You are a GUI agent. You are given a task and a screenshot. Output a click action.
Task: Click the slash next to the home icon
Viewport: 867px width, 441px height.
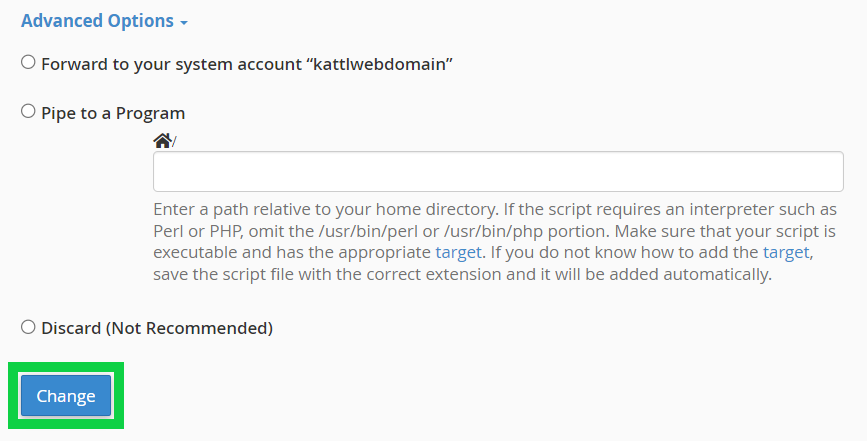[x=174, y=142]
